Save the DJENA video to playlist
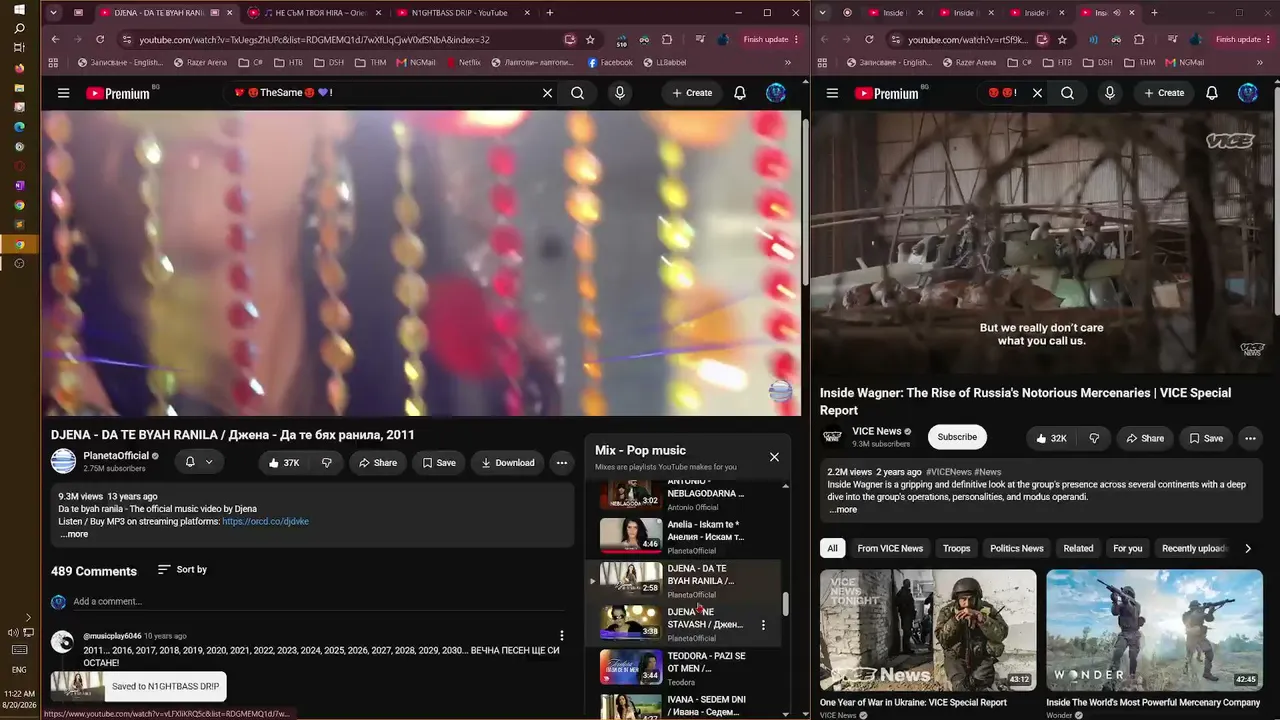Viewport: 1280px width, 720px height. click(x=439, y=463)
